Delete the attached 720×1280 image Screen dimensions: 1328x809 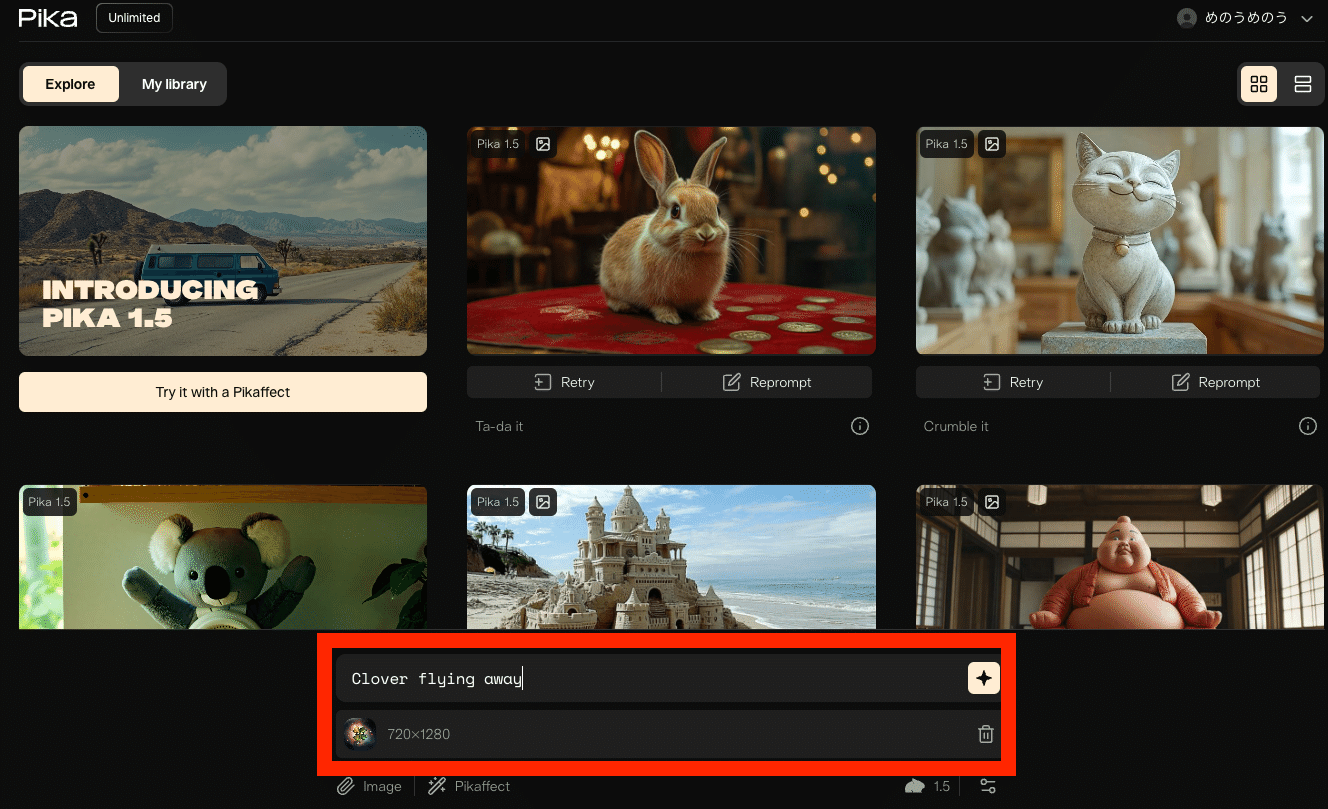tap(985, 734)
